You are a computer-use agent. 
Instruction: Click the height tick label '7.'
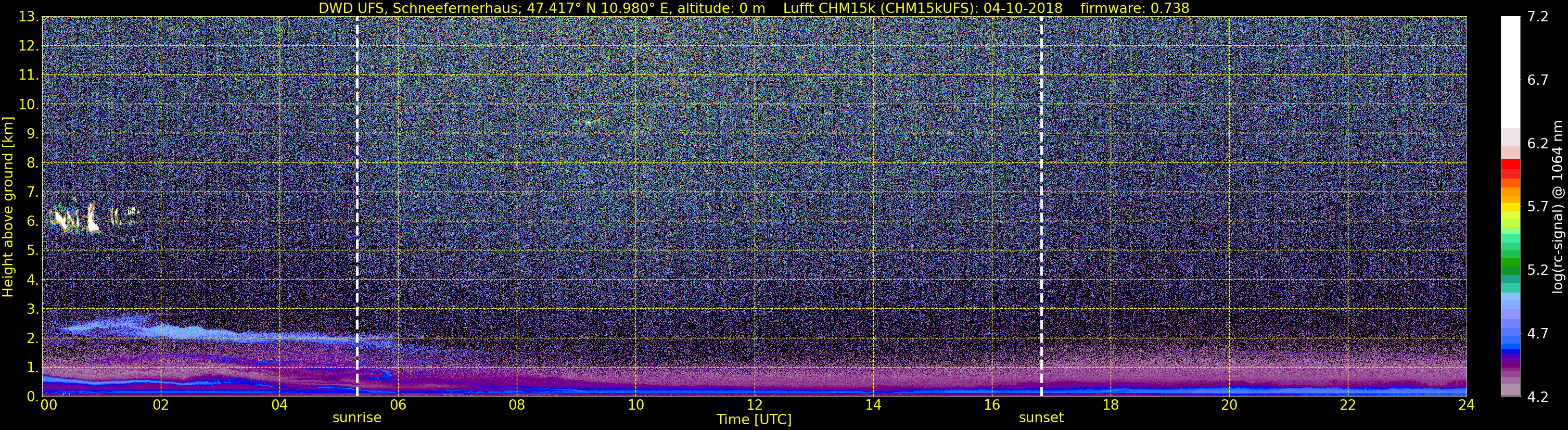pos(33,192)
